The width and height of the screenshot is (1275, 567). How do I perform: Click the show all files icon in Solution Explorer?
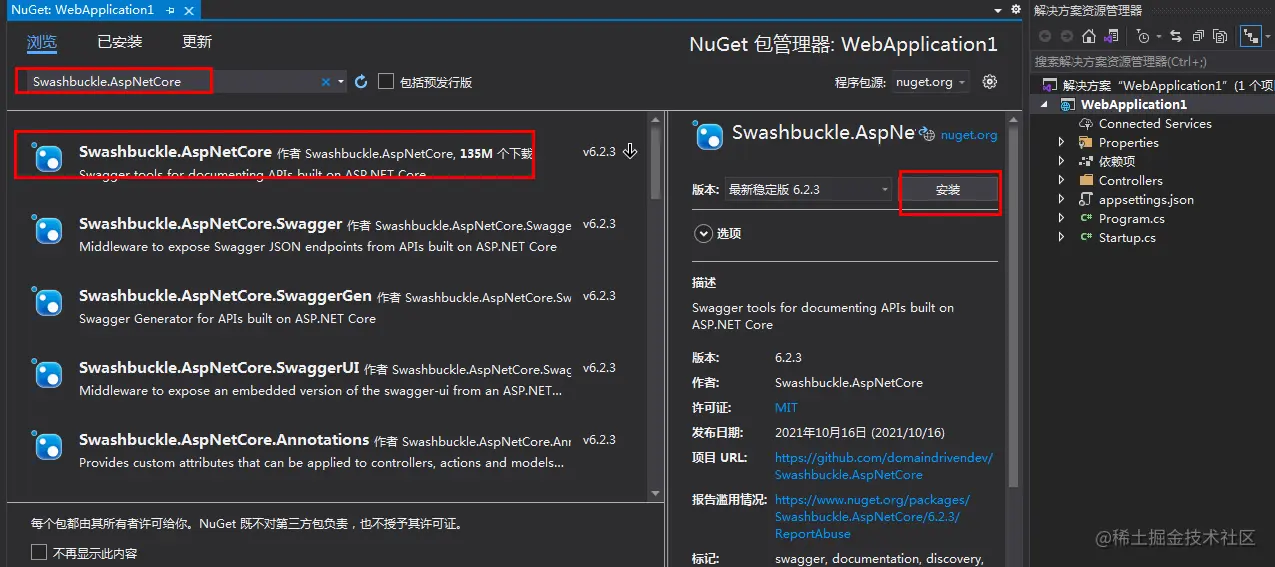1220,36
